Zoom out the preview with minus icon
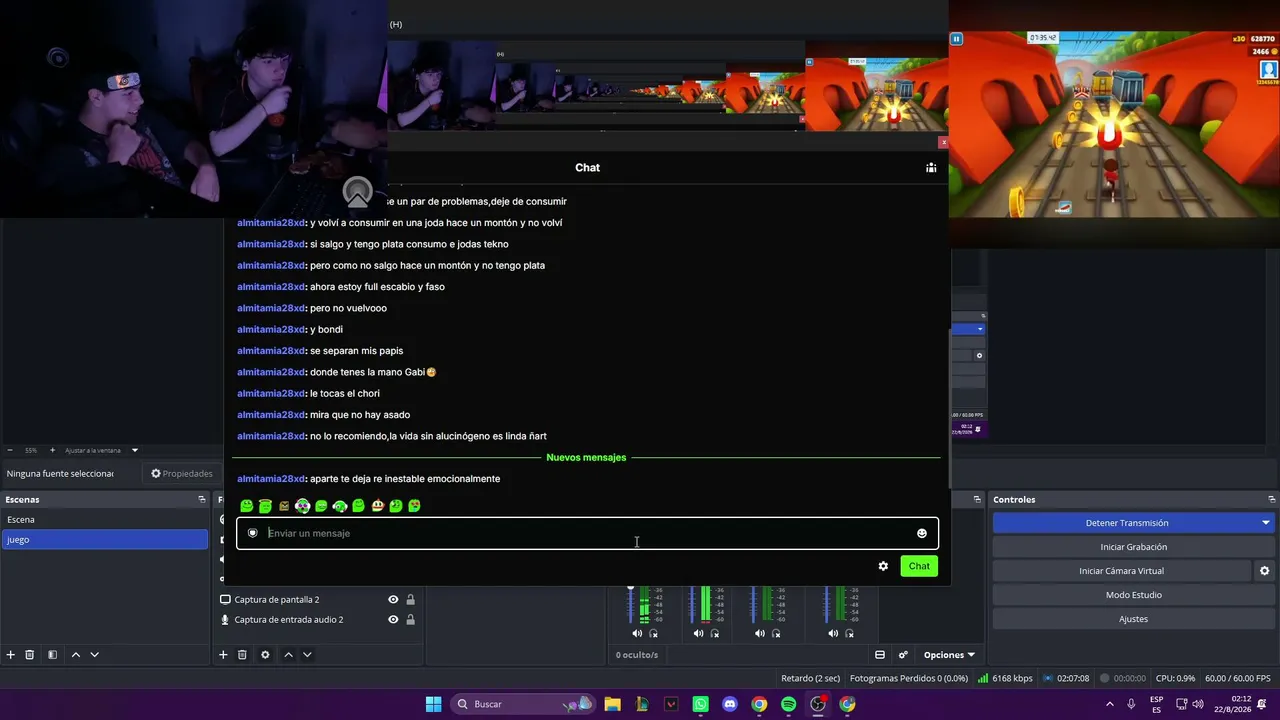The height and width of the screenshot is (720, 1280). coord(10,450)
